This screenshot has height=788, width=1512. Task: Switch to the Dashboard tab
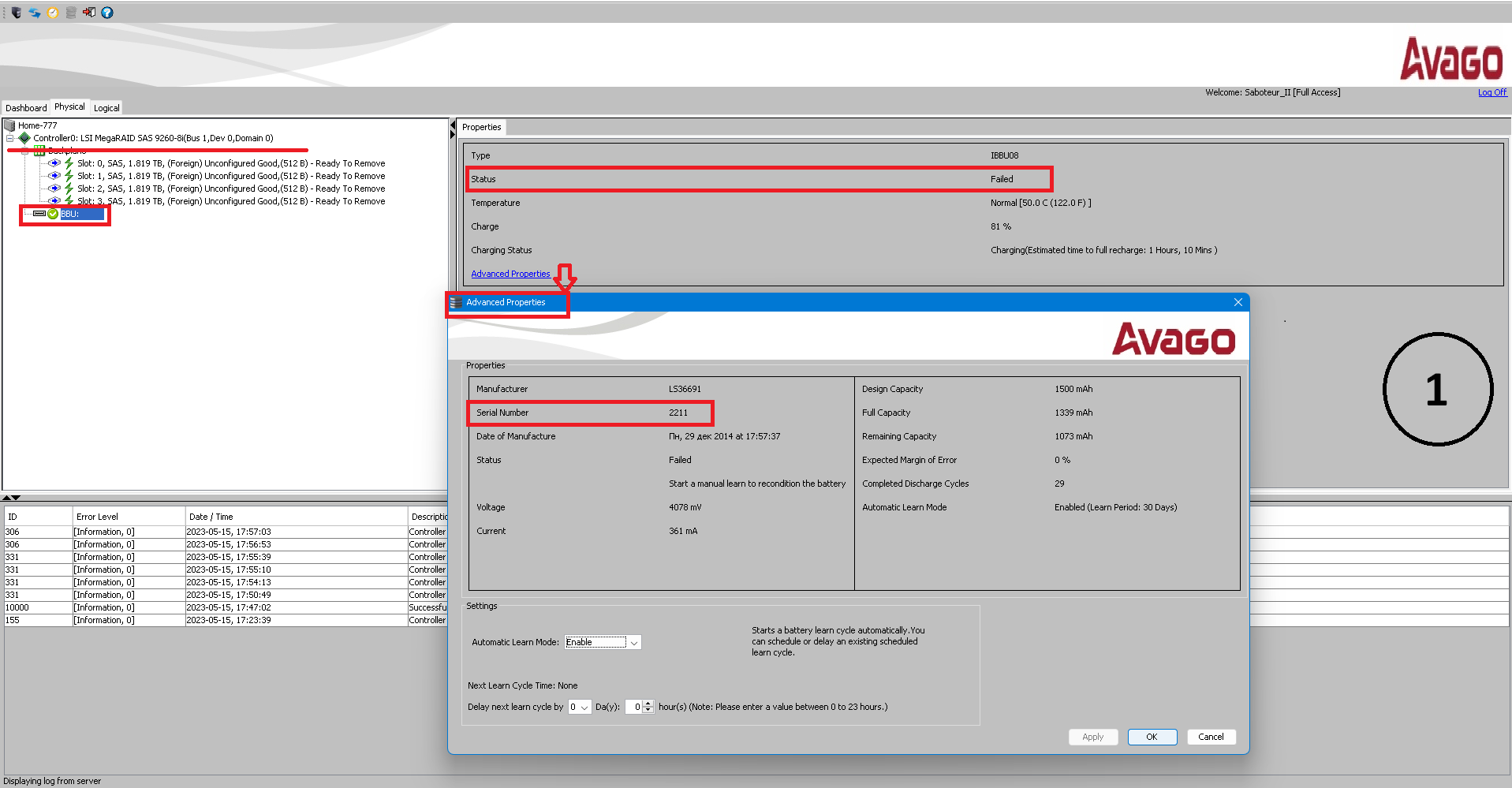(26, 108)
